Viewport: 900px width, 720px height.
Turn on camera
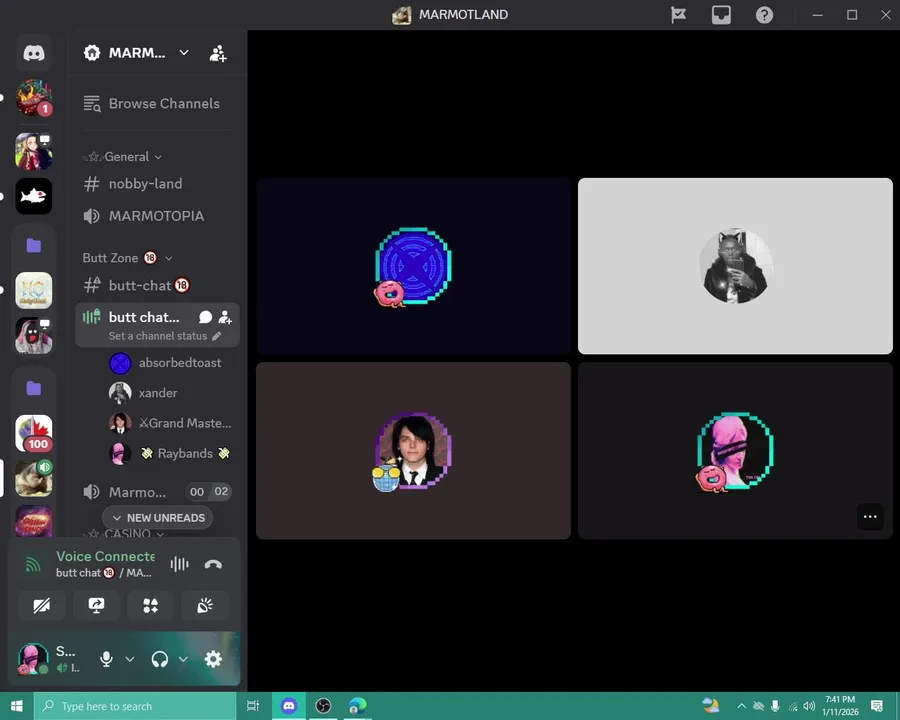click(42, 605)
